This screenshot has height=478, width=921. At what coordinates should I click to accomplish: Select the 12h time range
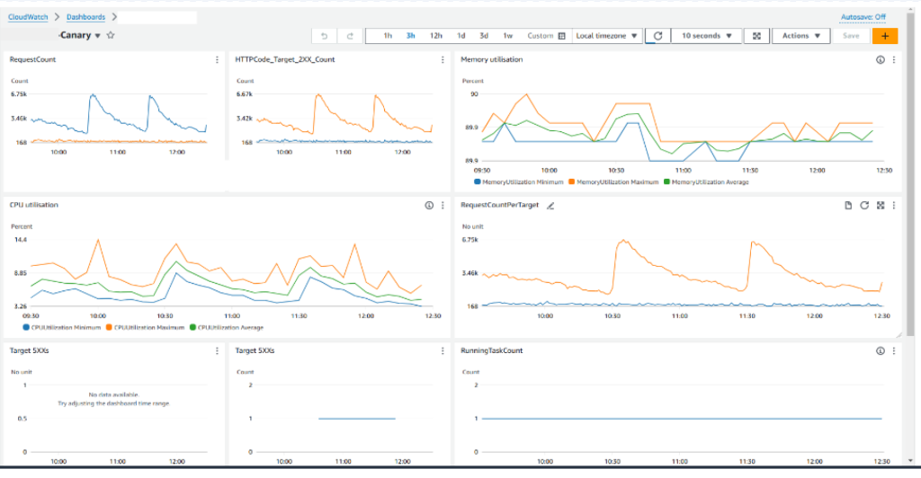pyautogui.click(x=436, y=36)
